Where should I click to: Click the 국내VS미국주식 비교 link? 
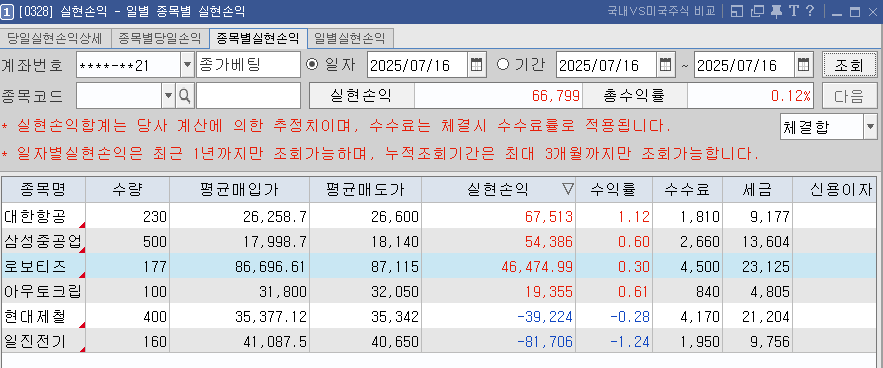click(x=661, y=11)
